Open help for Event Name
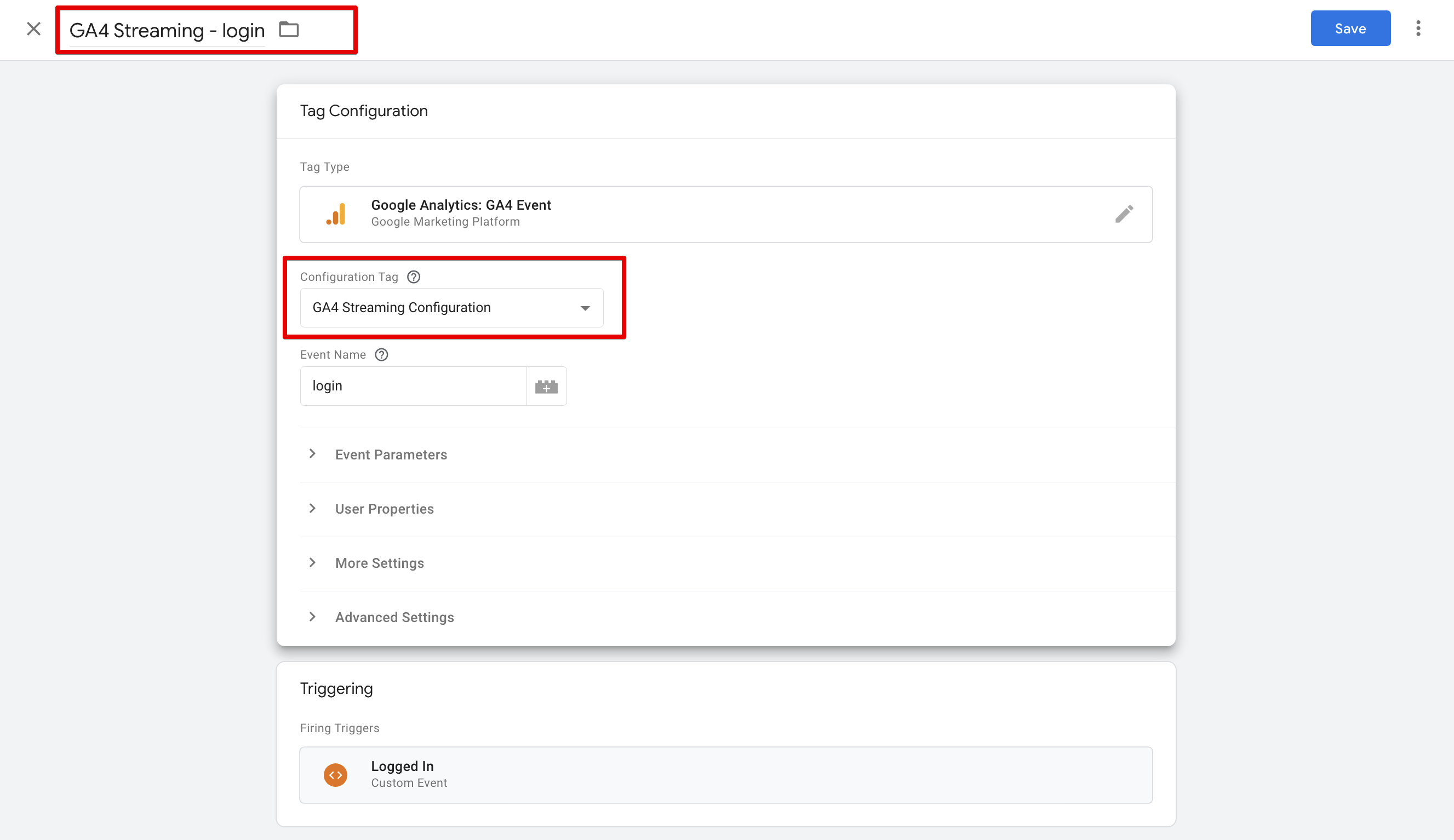1454x840 pixels. (x=381, y=355)
